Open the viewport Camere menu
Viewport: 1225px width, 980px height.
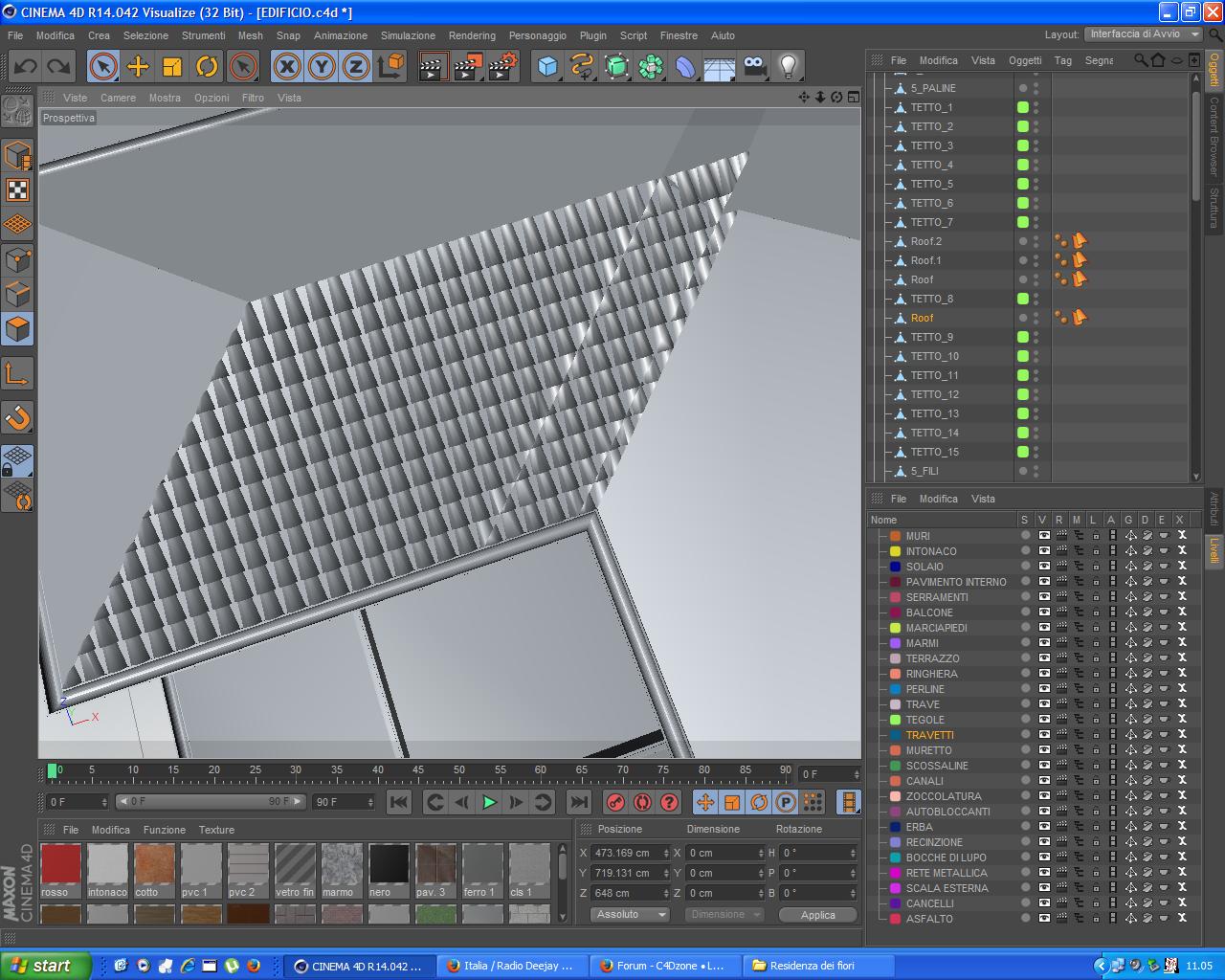click(119, 98)
